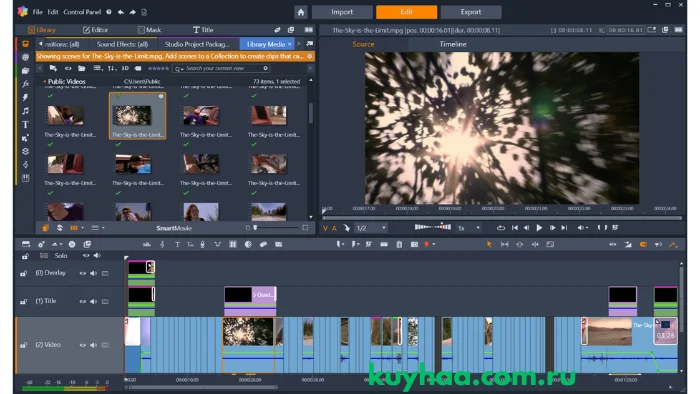
Task: Open the Home screen via house icon
Action: [301, 12]
